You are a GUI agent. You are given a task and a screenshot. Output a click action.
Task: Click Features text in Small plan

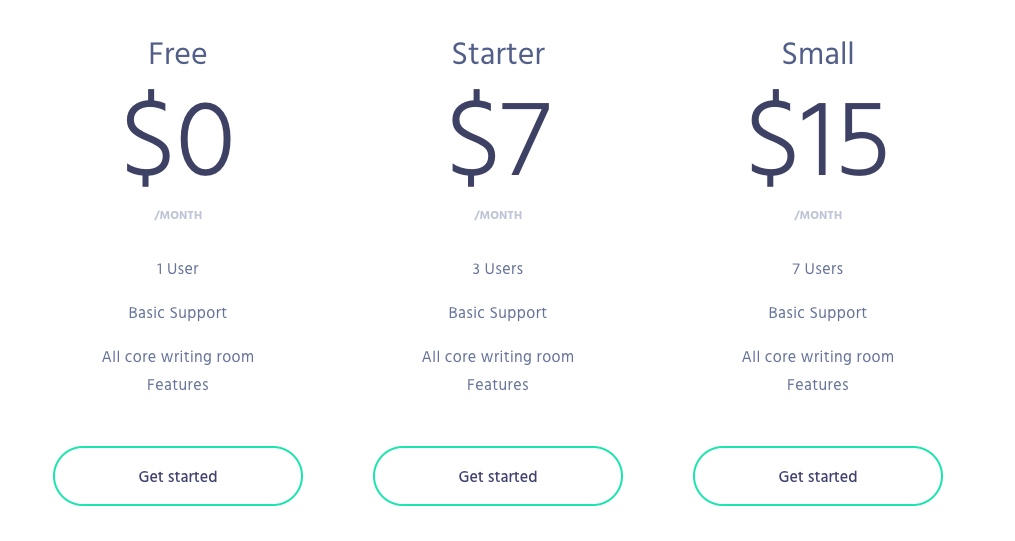[x=818, y=384]
